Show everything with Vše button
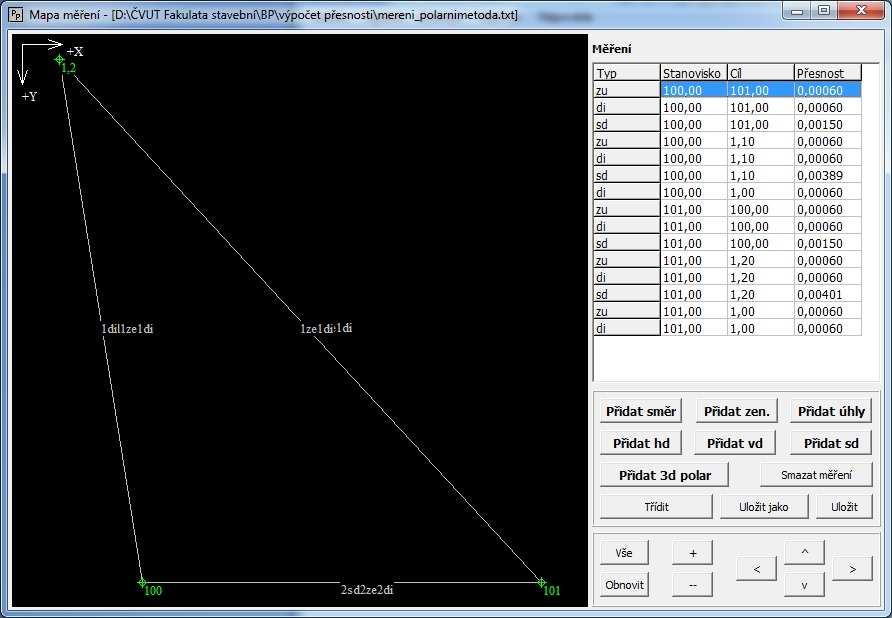 (624, 553)
